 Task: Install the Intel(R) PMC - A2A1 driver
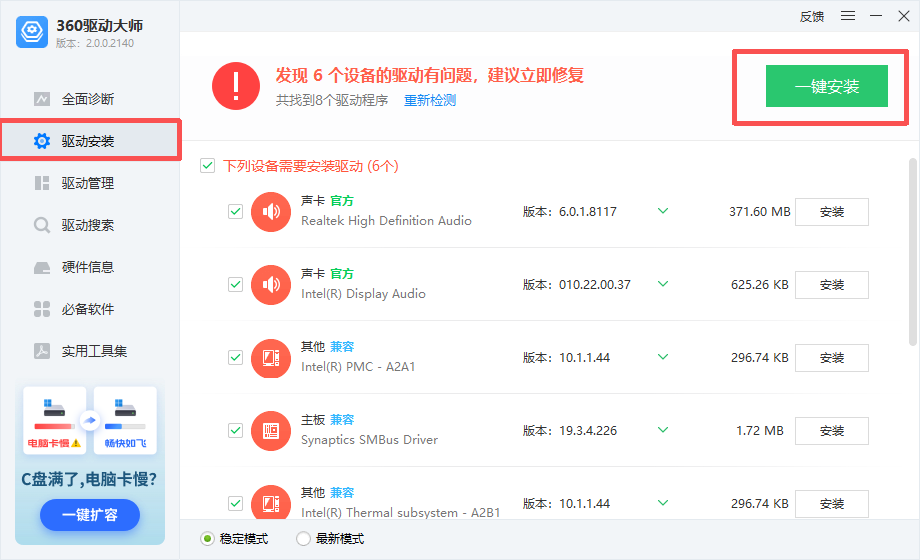click(832, 358)
